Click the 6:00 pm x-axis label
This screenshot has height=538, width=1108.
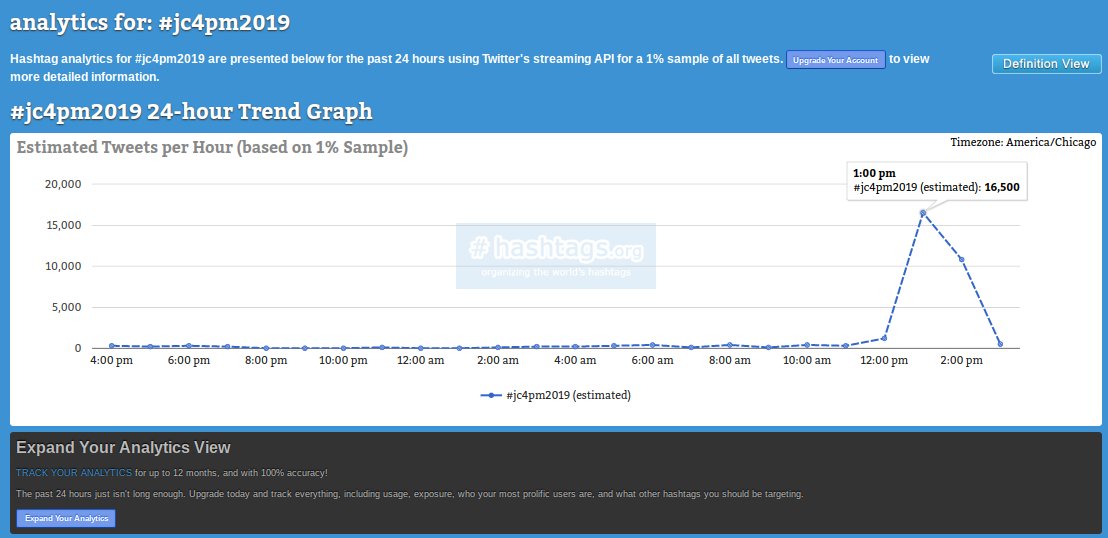point(189,361)
